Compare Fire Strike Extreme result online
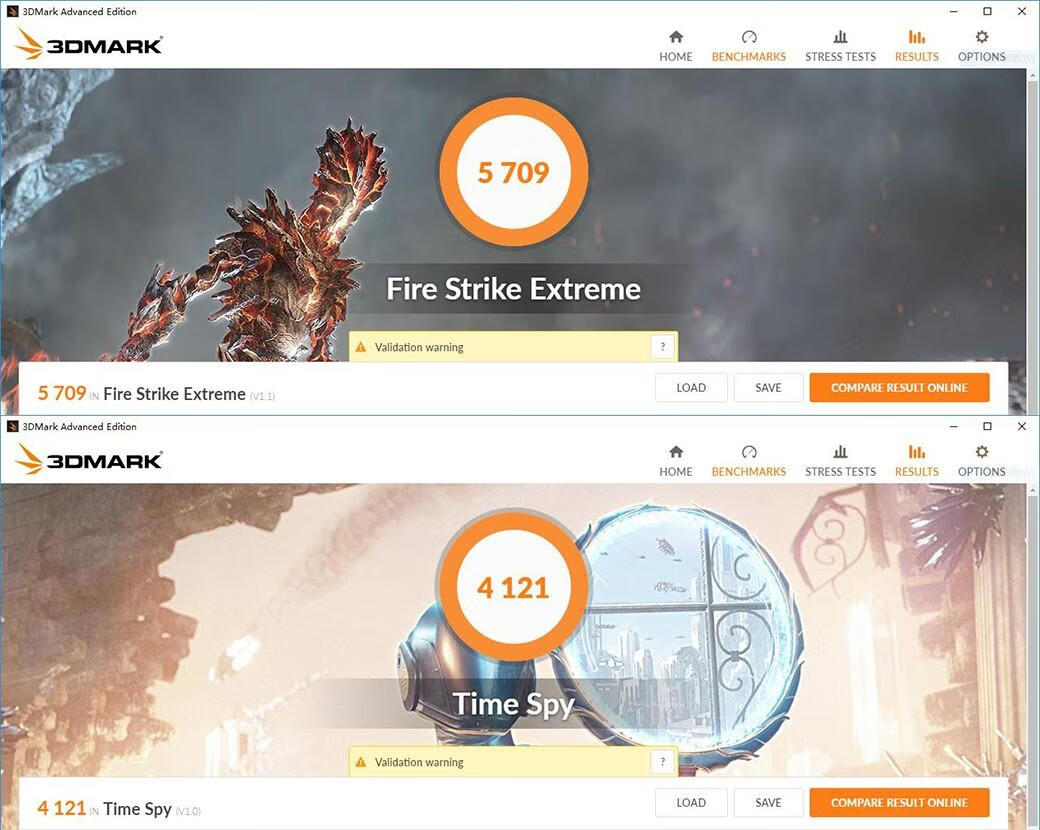The height and width of the screenshot is (830, 1040). point(899,387)
